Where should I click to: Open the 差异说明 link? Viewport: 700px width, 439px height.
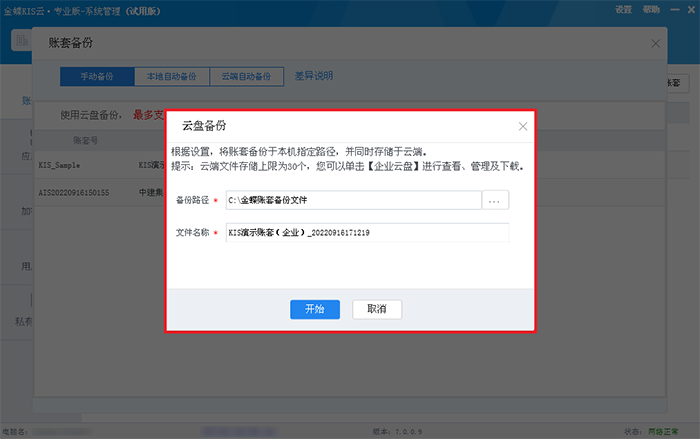click(314, 76)
